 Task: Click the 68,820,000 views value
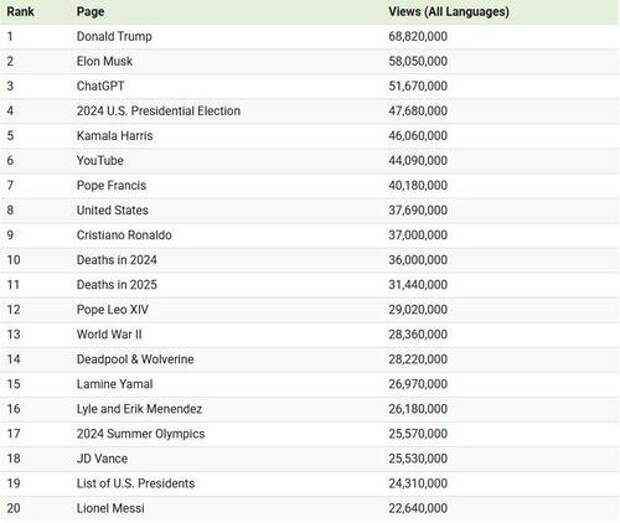coord(417,36)
